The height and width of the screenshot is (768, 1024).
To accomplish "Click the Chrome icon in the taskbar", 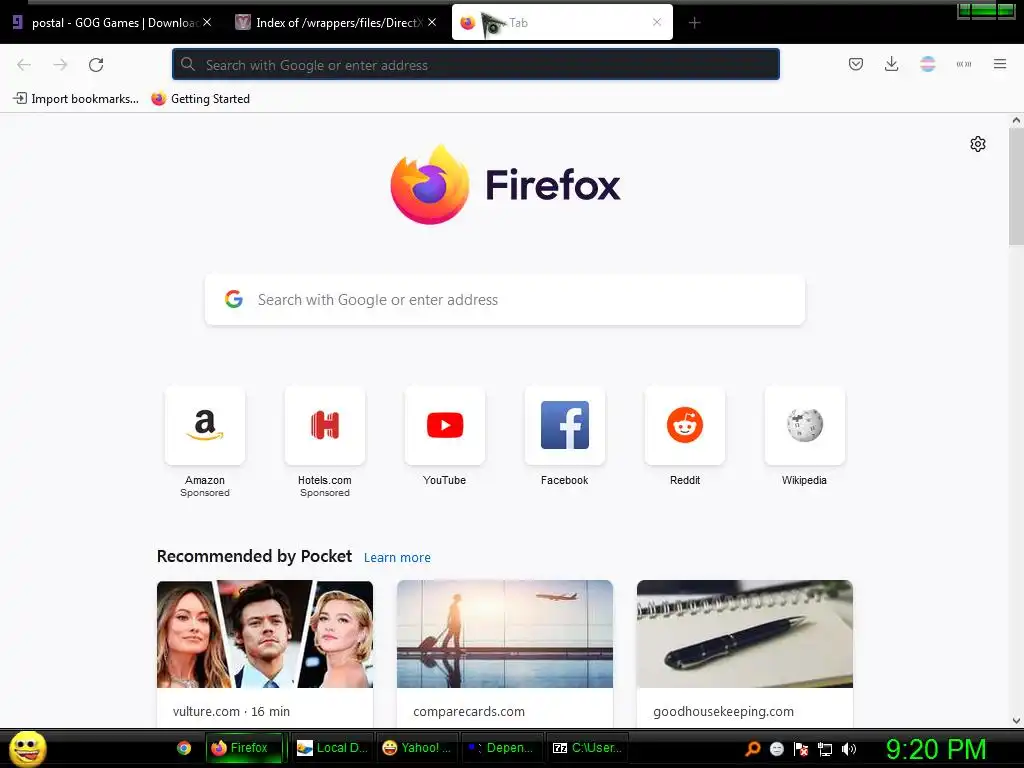I will pos(184,748).
